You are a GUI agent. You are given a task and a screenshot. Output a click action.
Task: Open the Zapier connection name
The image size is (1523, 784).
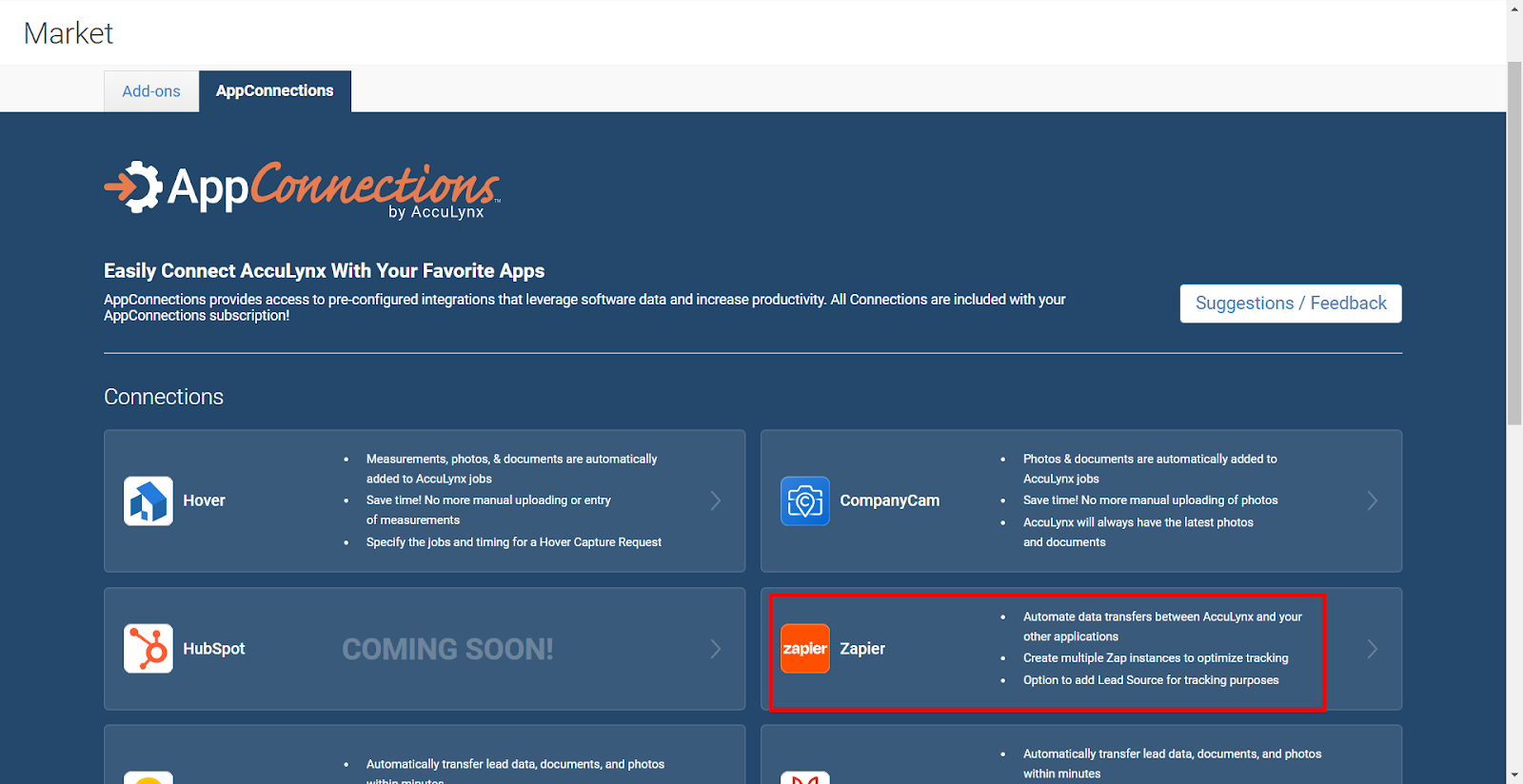pos(862,649)
